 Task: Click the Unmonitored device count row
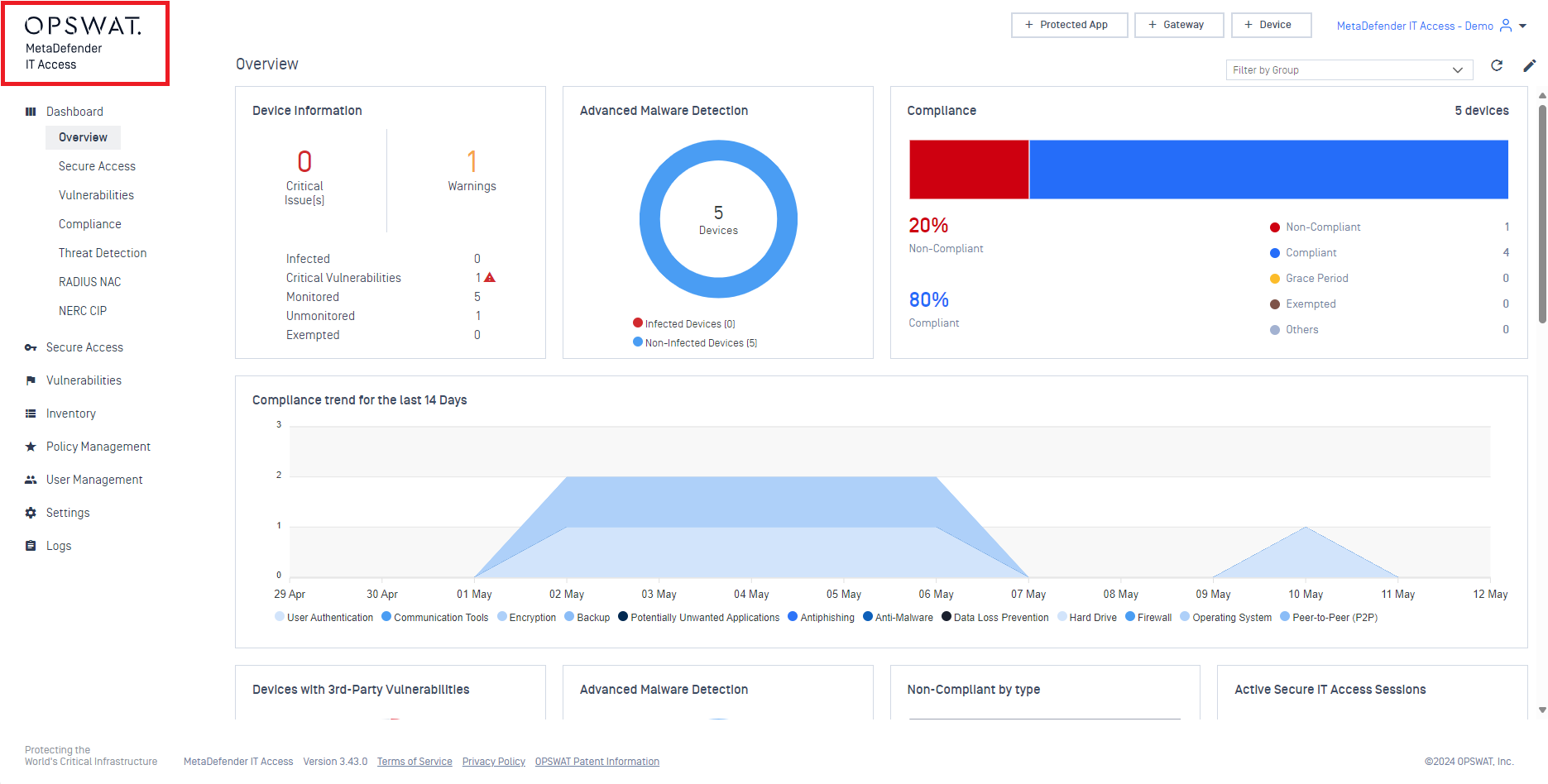(383, 316)
